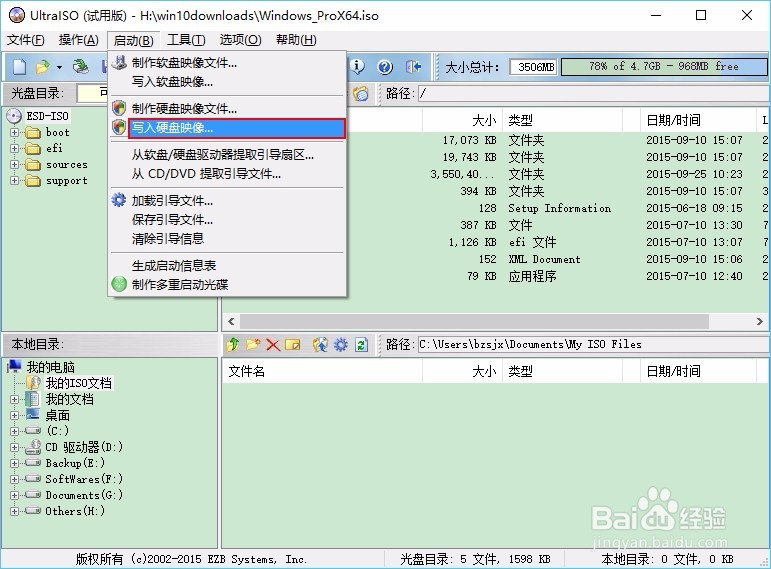Click the local path C:\Users\bzsjx field

point(593,344)
